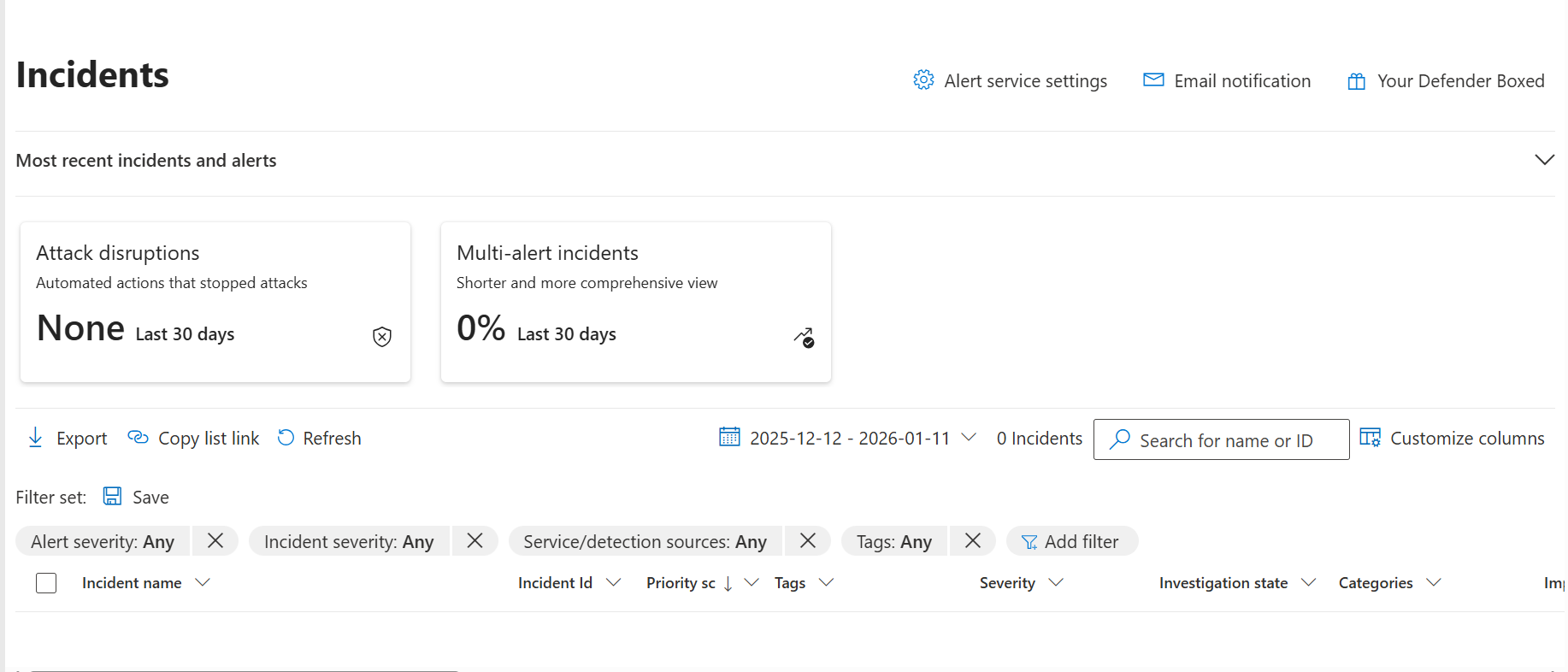
Task: Remove the Incident severity filter
Action: [x=475, y=540]
